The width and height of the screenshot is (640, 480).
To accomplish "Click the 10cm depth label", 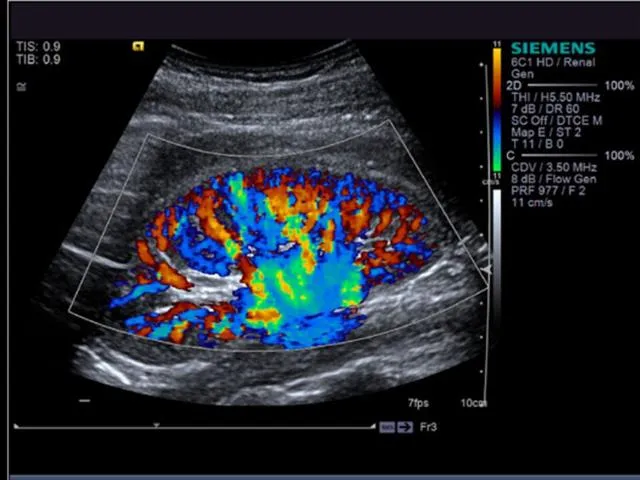I will coord(473,403).
